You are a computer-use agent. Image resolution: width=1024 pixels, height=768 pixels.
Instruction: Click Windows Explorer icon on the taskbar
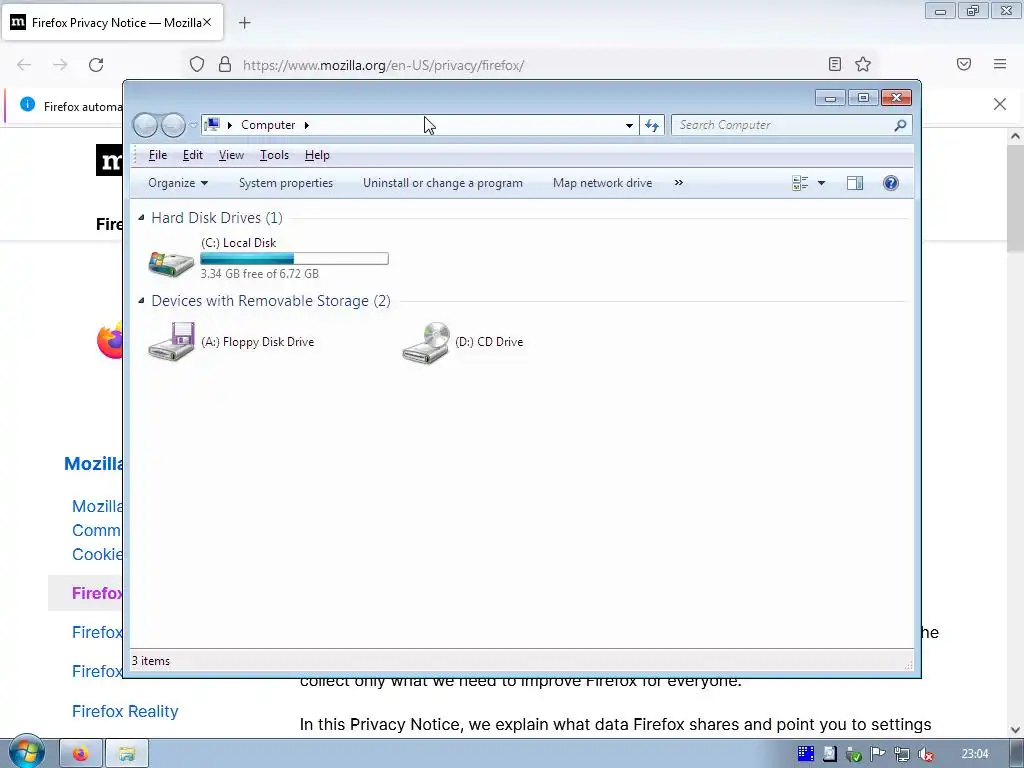click(127, 754)
